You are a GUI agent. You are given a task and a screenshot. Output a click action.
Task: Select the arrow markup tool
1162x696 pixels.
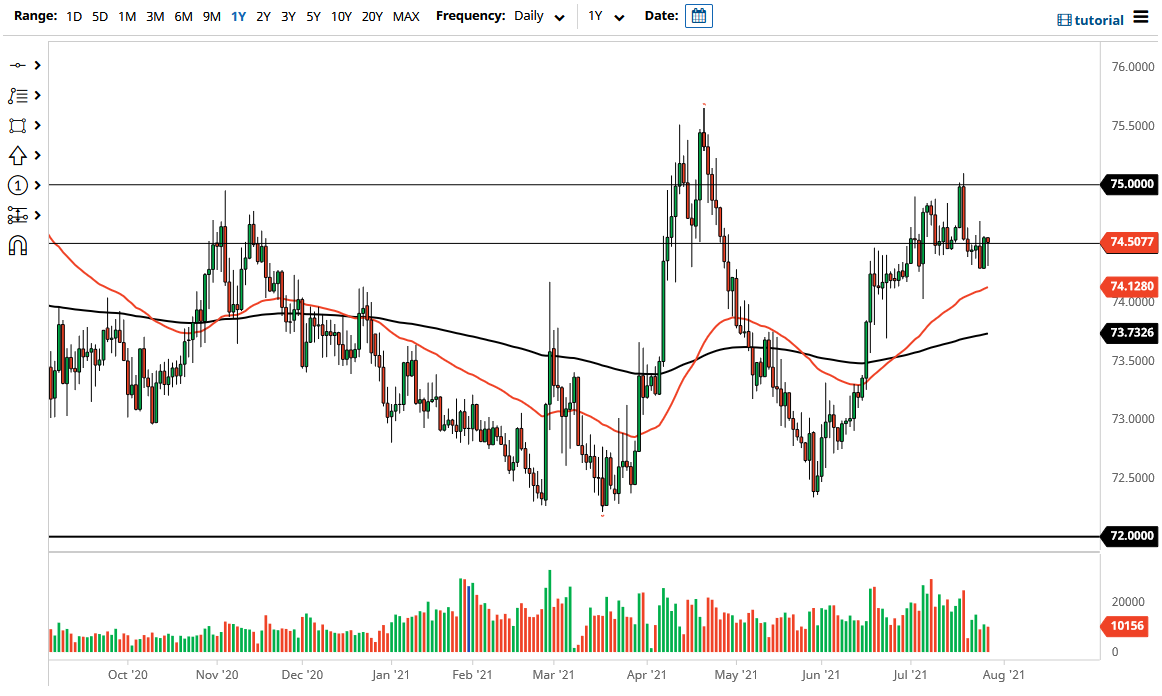coord(18,155)
